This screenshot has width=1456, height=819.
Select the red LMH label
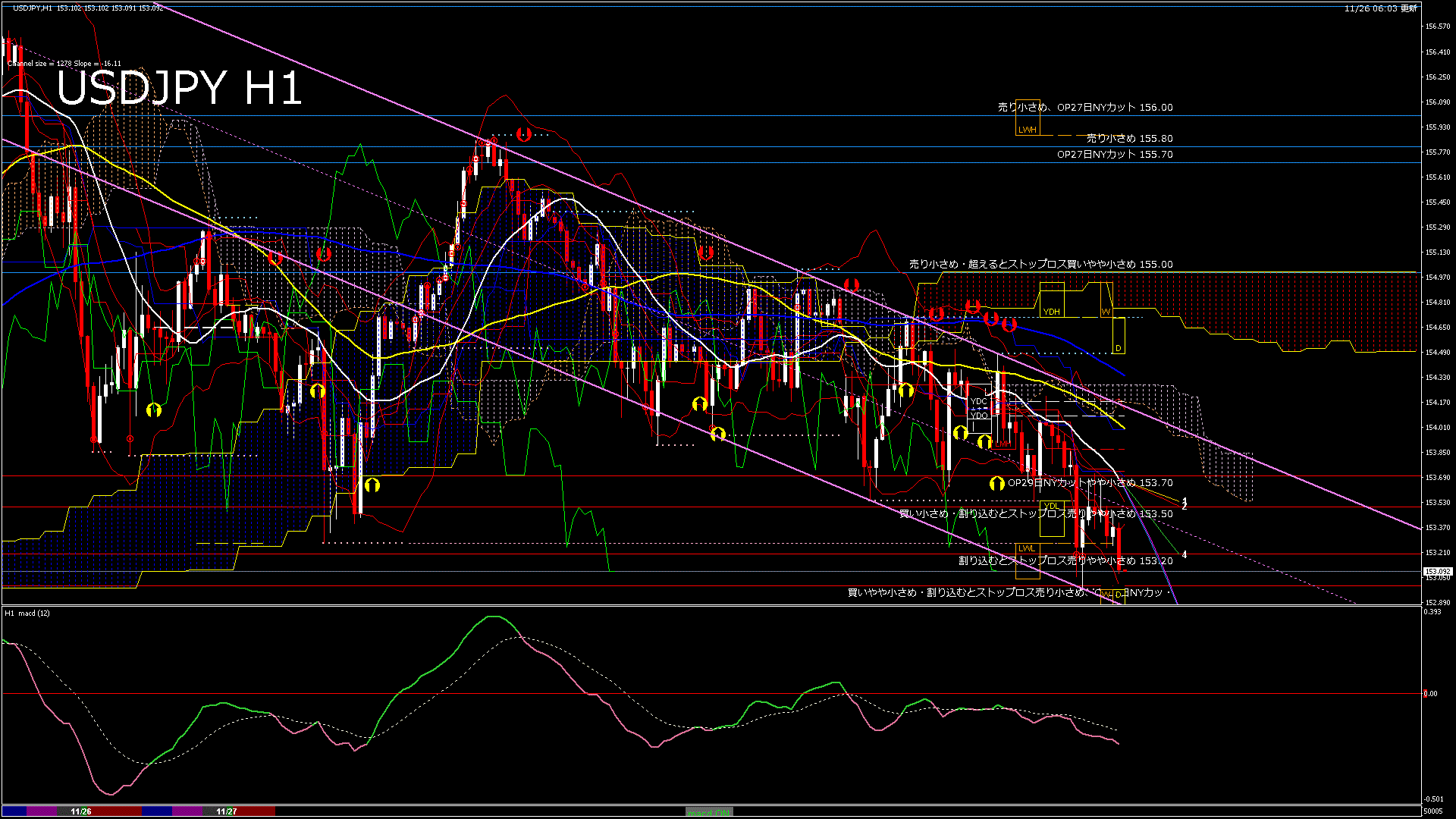(1004, 444)
